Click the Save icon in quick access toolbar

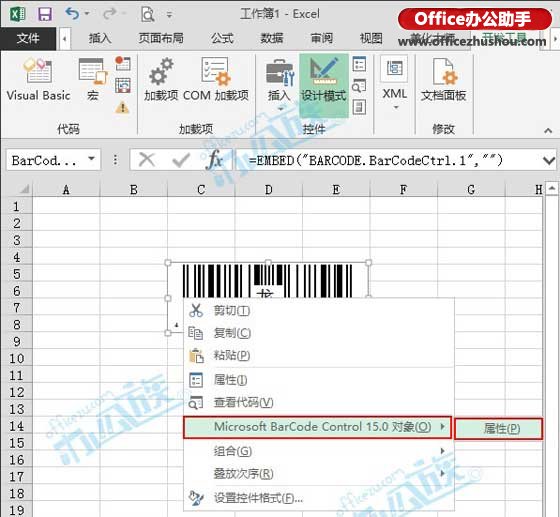pyautogui.click(x=45, y=14)
